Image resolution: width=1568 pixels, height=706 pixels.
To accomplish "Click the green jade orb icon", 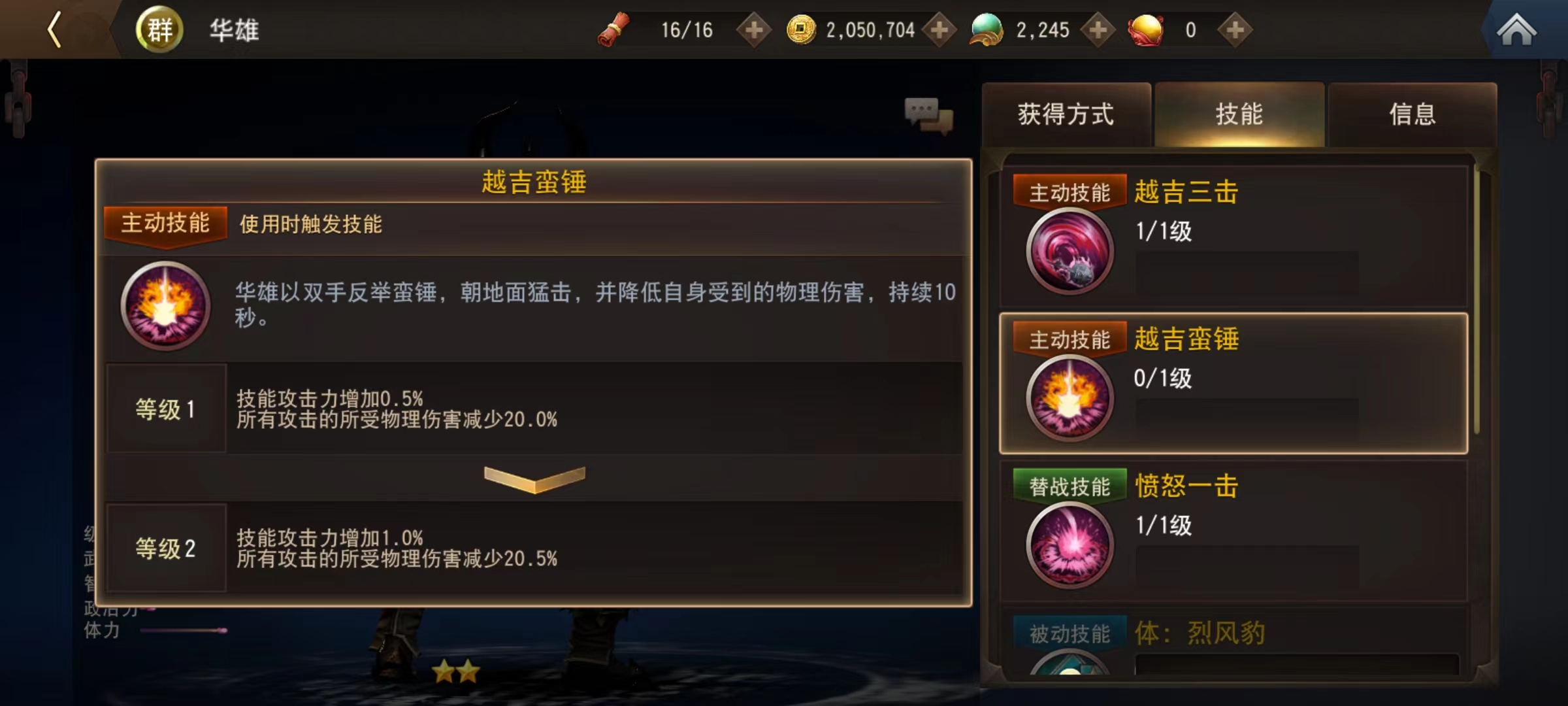I will [x=987, y=30].
